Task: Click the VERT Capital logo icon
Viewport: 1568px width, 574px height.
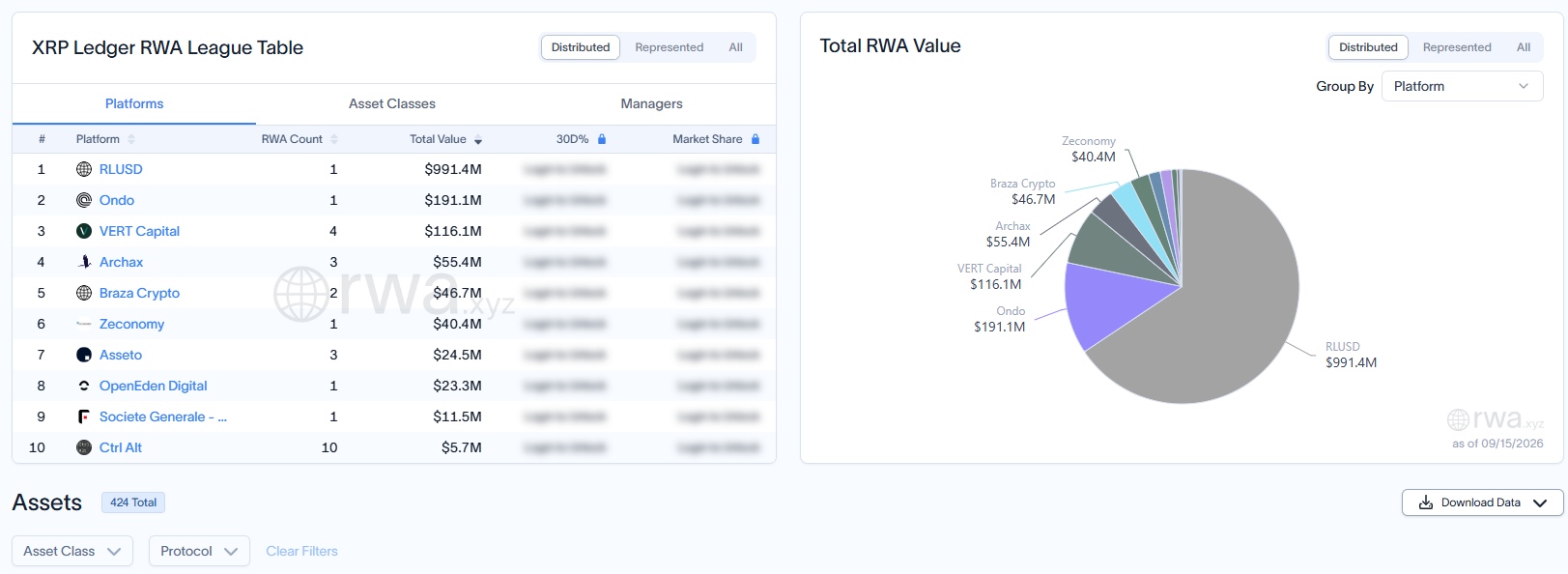Action: (84, 231)
